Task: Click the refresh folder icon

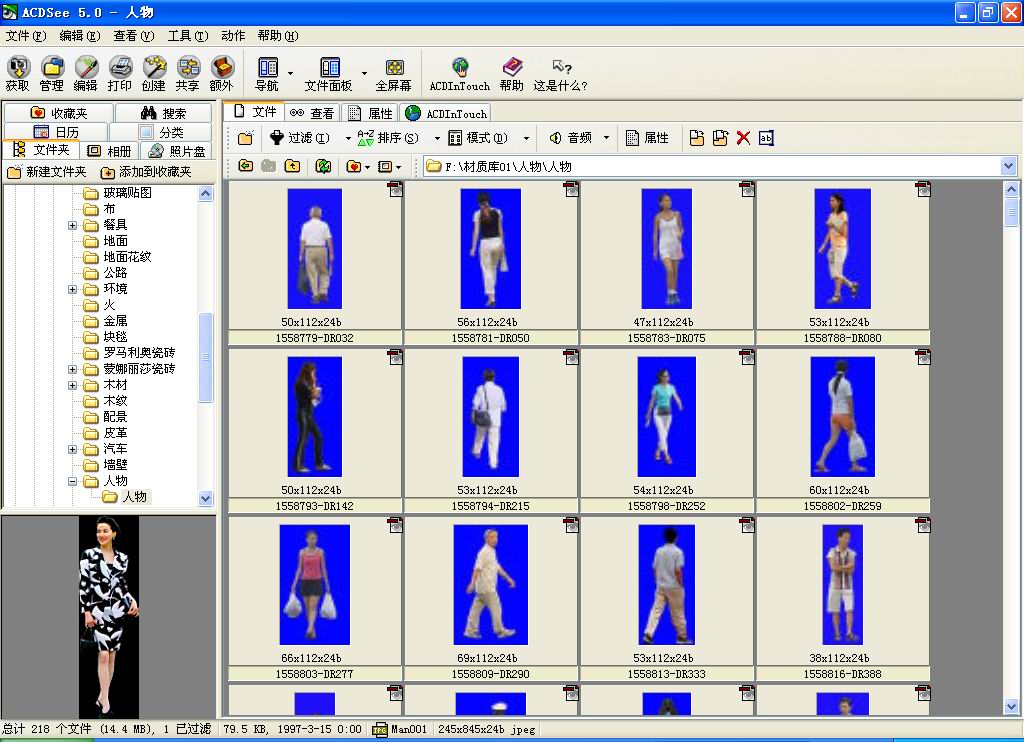Action: pos(323,166)
